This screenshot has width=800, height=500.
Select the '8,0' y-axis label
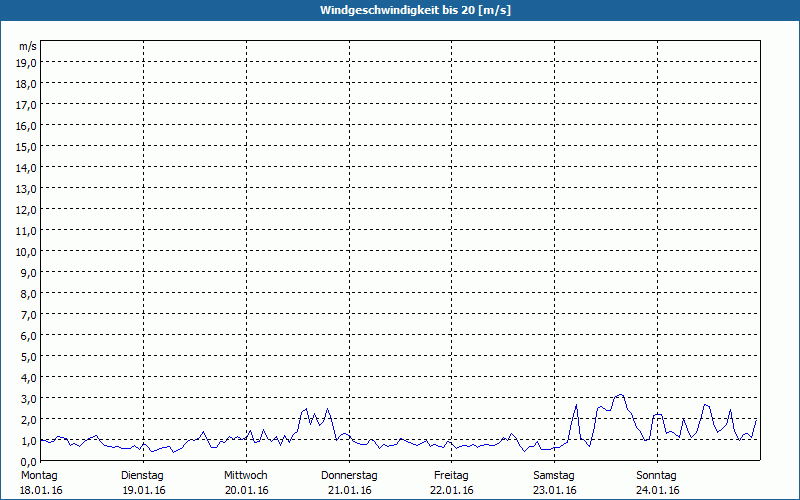tap(29, 294)
